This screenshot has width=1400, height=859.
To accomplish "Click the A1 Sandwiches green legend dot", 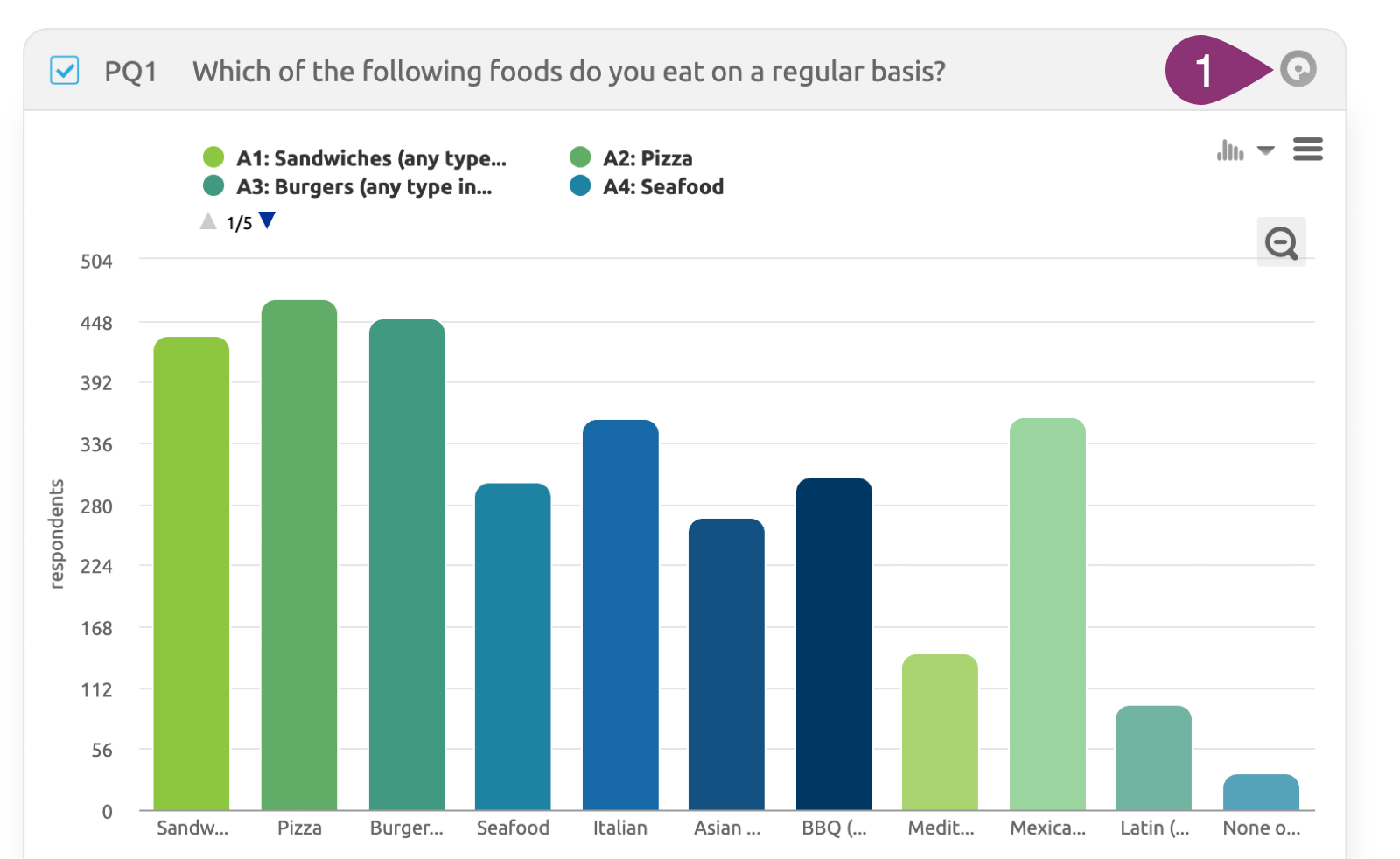I will tap(213, 157).
